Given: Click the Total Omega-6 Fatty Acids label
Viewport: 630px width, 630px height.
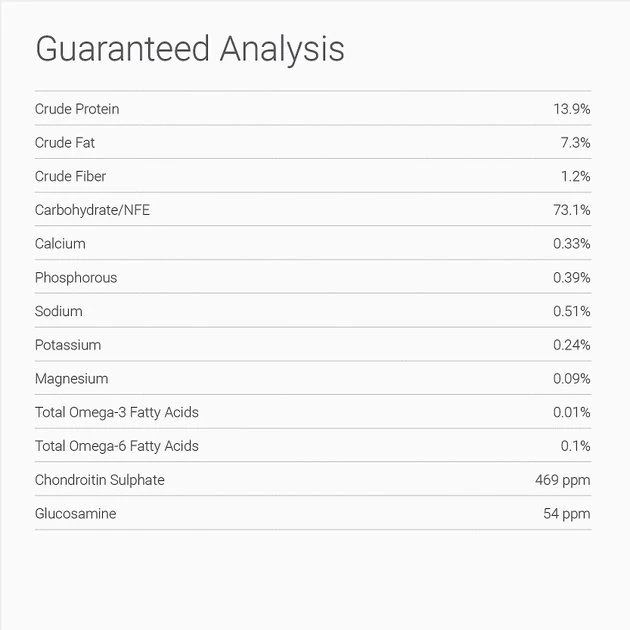Looking at the screenshot, I should point(116,446).
